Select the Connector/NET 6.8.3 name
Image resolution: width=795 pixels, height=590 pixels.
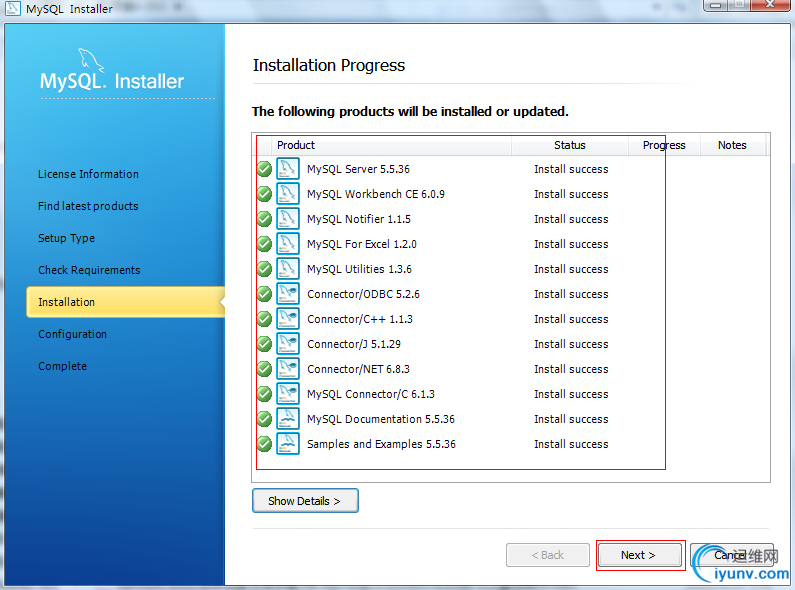[358, 369]
